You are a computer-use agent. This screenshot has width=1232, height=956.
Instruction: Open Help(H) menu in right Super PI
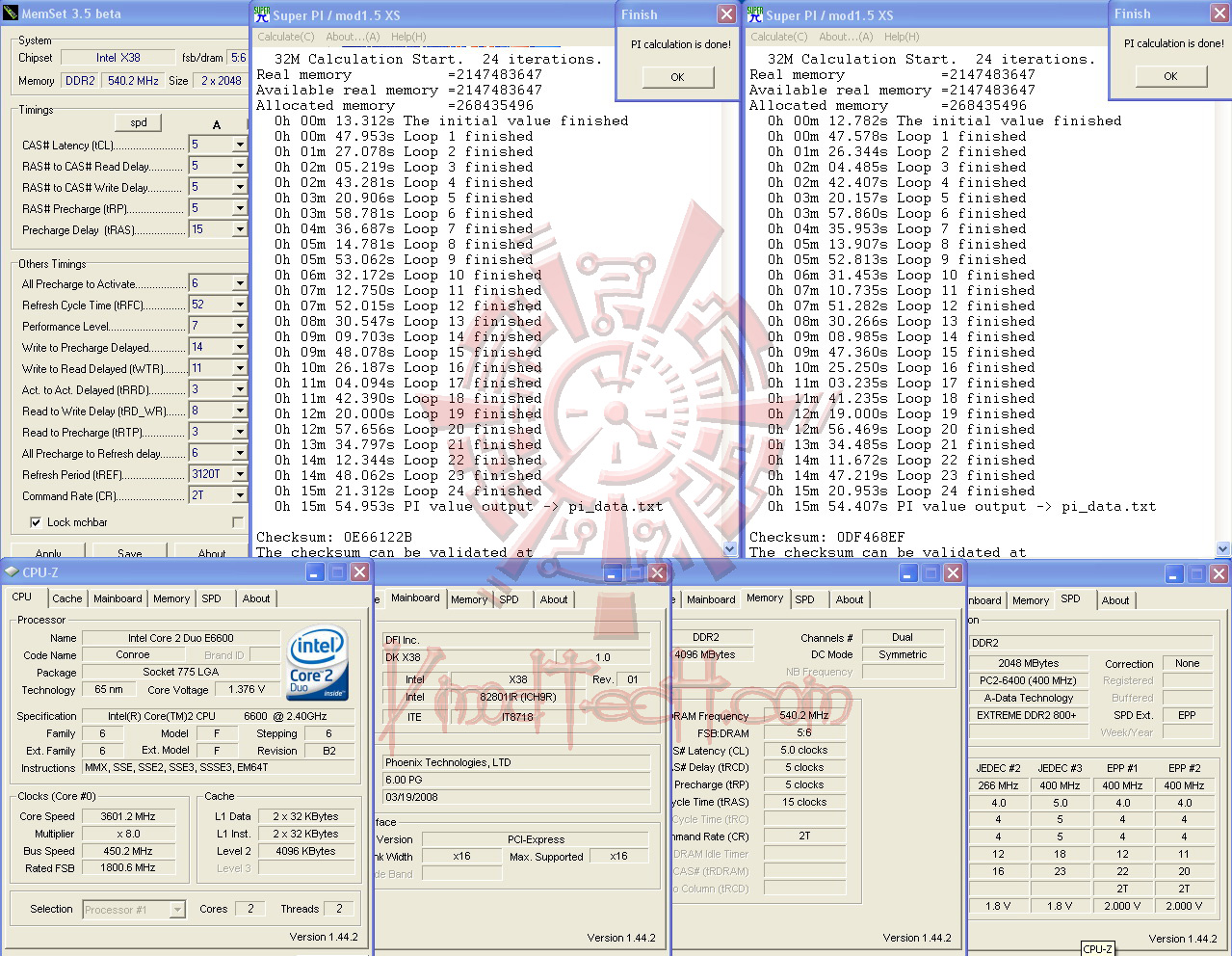click(x=902, y=37)
